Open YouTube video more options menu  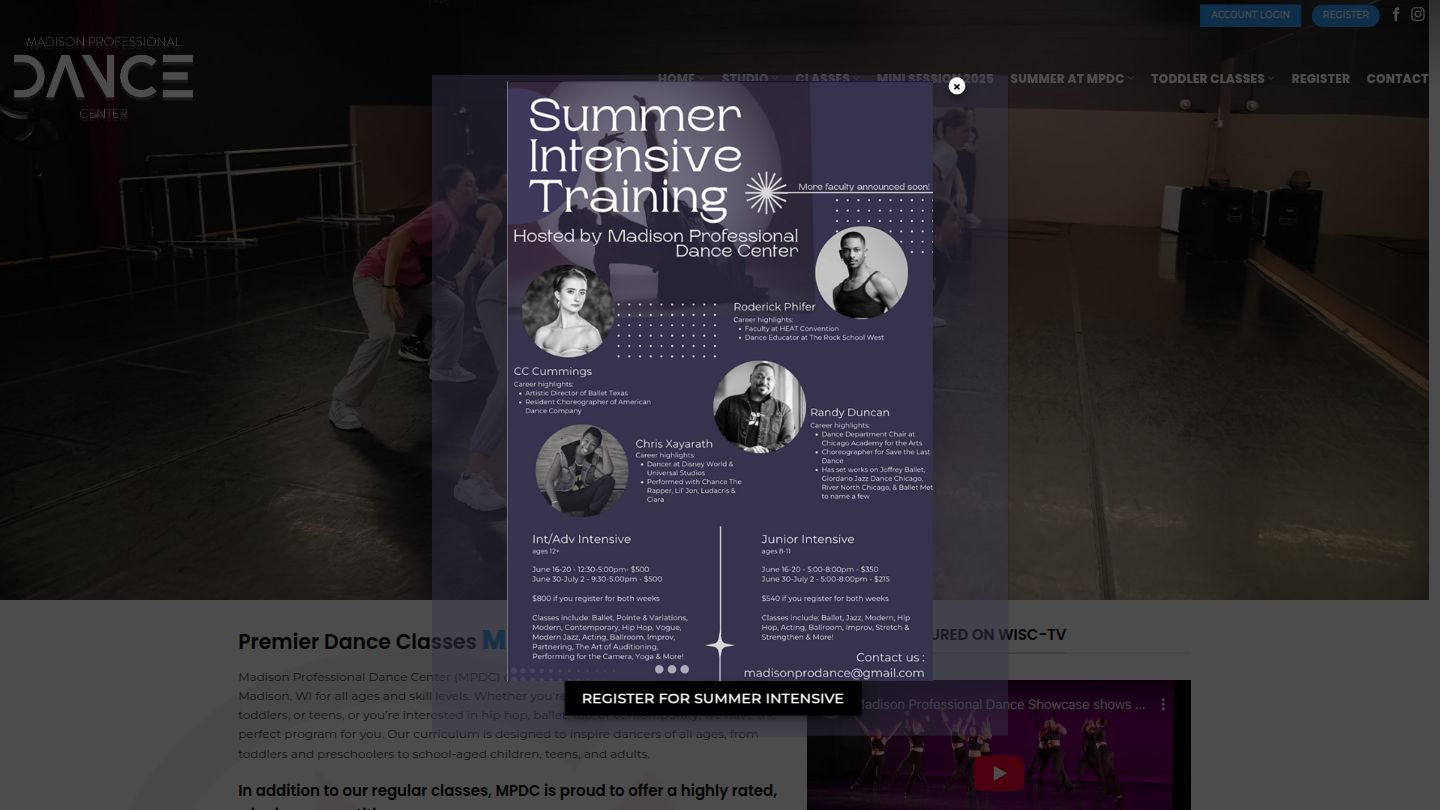1163,705
